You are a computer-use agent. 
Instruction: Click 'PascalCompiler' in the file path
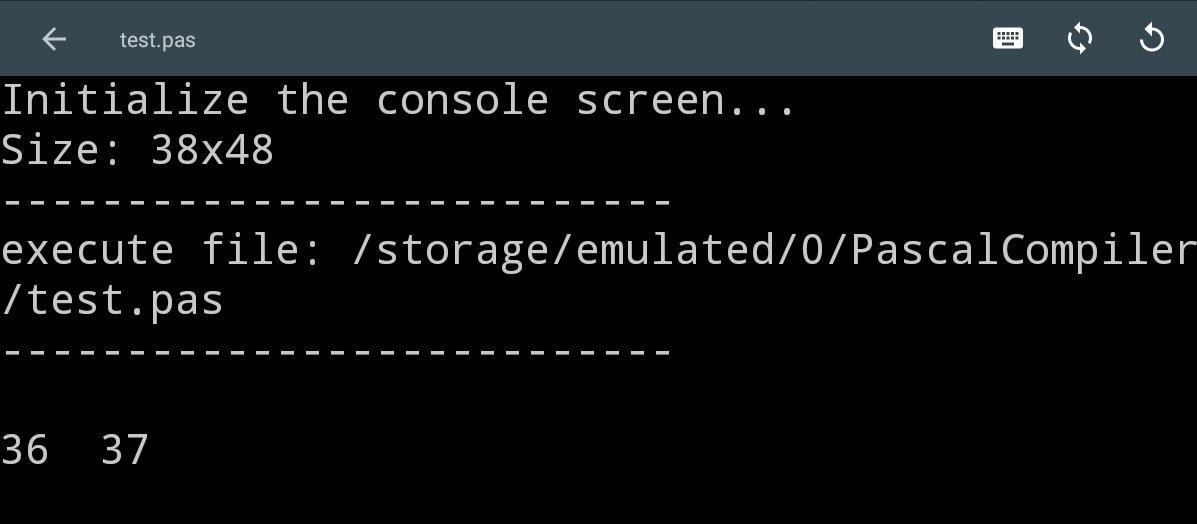coord(1022,251)
